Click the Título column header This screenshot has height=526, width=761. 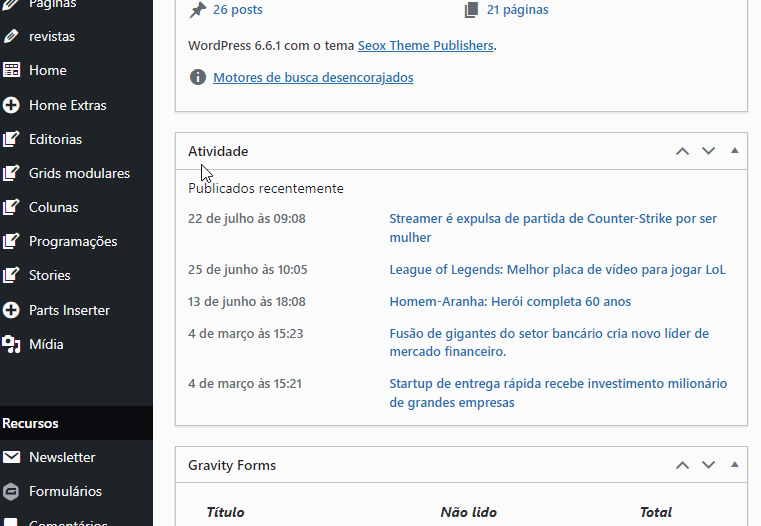coord(225,512)
